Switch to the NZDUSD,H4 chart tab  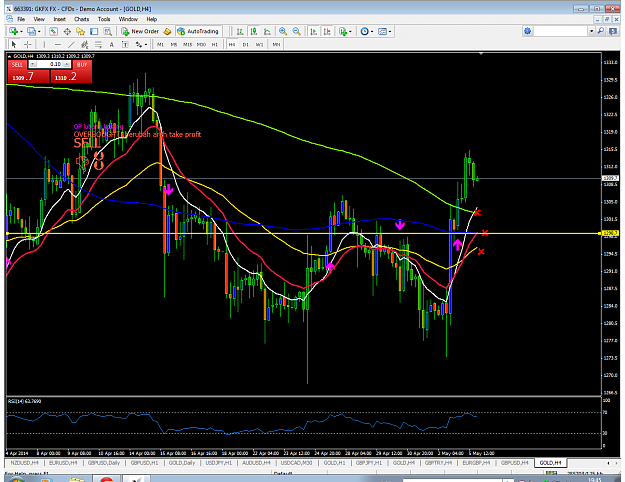24,463
